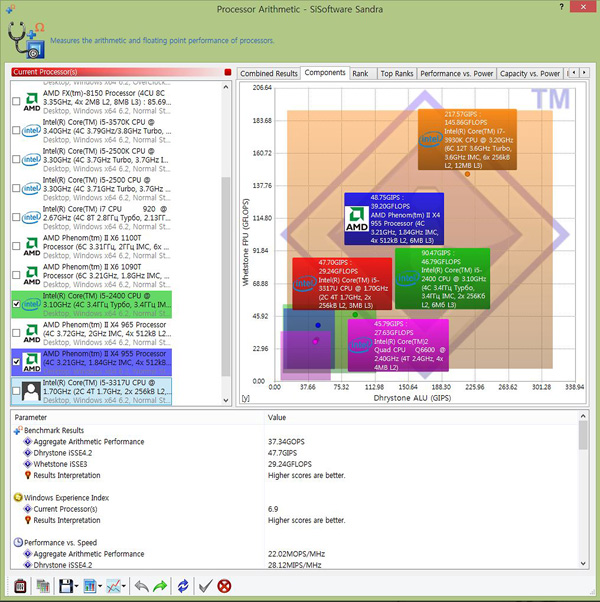
Task: Click the 37.34GOPS aggregate value
Action: point(286,442)
